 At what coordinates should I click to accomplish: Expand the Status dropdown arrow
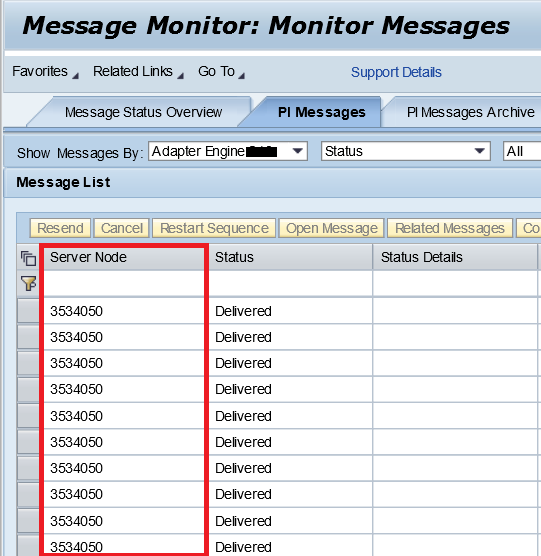tap(480, 151)
